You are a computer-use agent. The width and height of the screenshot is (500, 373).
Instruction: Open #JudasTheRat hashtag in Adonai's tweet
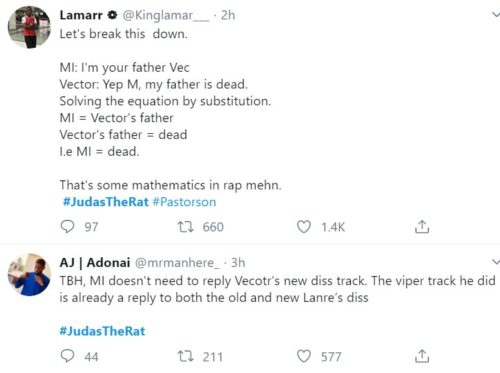(x=102, y=331)
